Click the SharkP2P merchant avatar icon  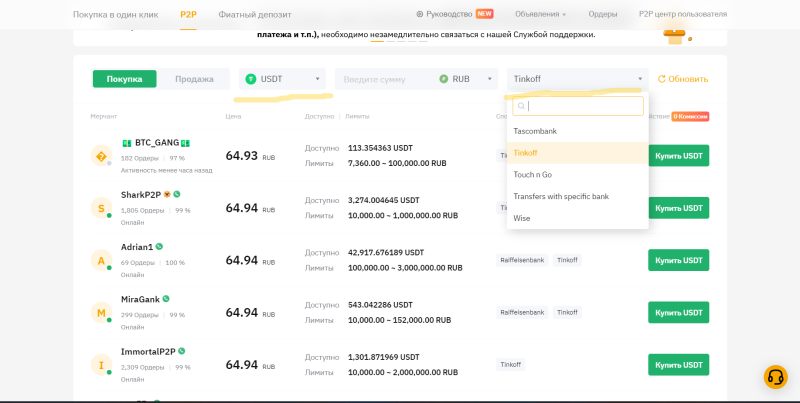click(101, 208)
